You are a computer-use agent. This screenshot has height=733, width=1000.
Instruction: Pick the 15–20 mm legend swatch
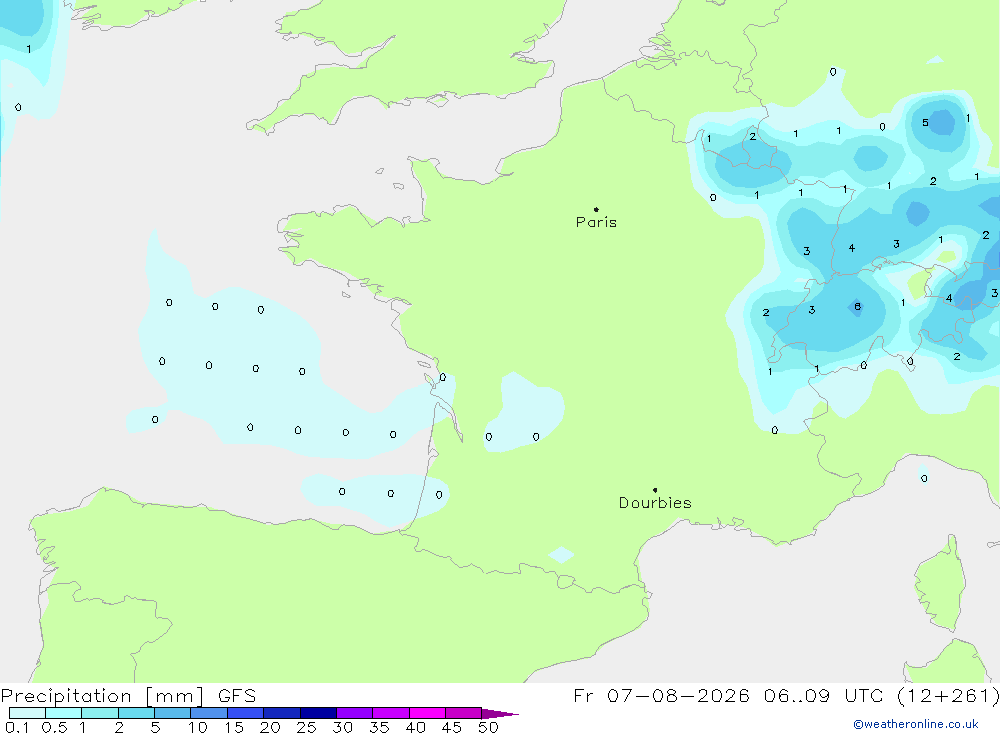click(x=246, y=713)
